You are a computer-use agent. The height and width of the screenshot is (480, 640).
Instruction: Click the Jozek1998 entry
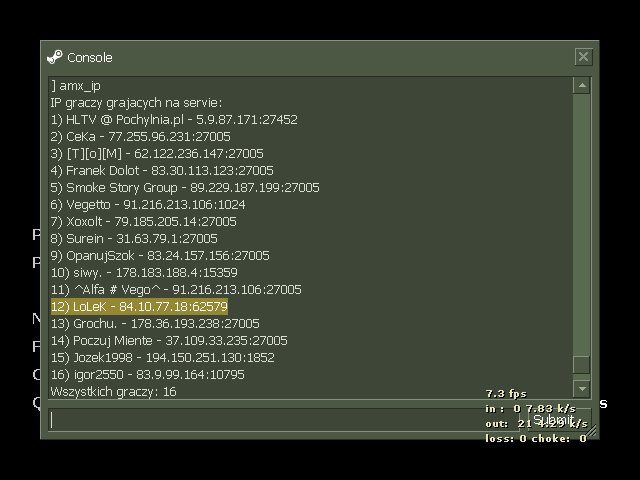point(162,357)
